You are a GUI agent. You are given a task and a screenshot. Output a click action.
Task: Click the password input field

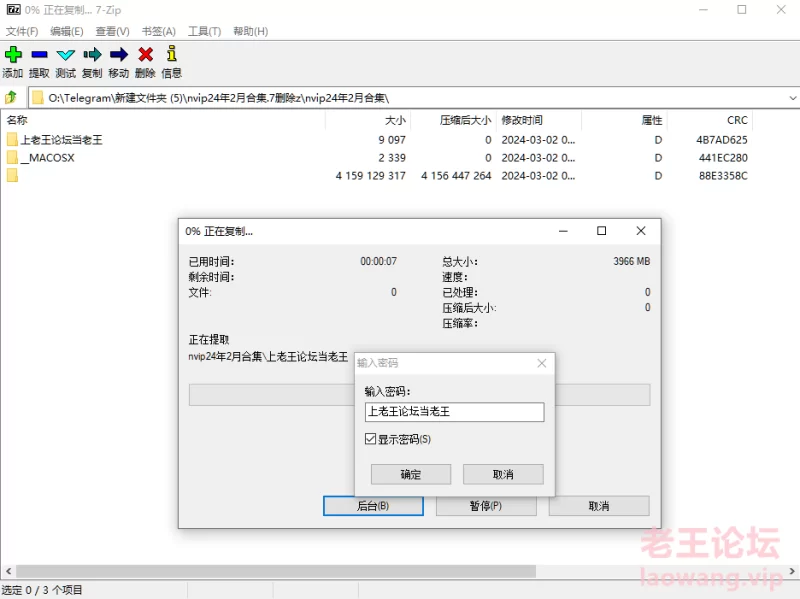point(455,412)
